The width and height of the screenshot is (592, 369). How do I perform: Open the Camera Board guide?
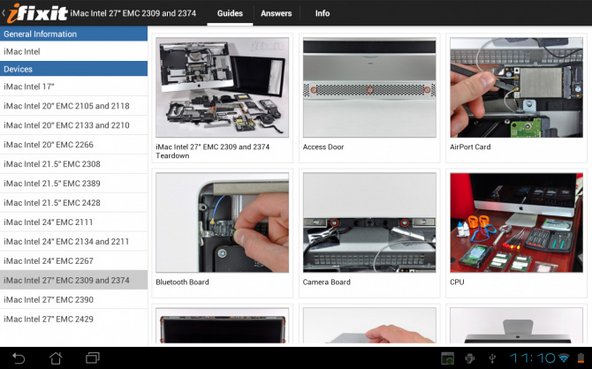click(369, 233)
